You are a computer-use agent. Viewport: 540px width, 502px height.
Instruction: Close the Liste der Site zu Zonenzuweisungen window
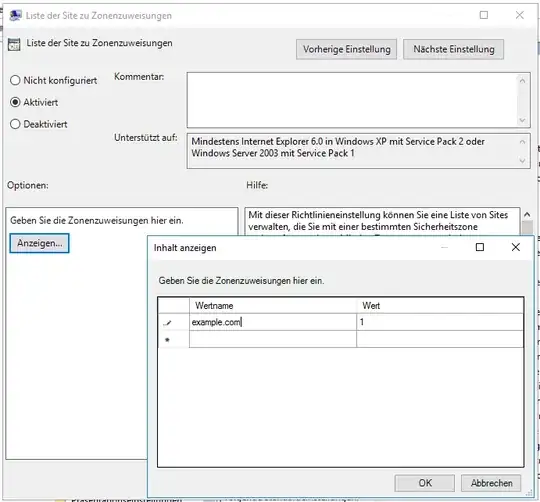tap(520, 15)
